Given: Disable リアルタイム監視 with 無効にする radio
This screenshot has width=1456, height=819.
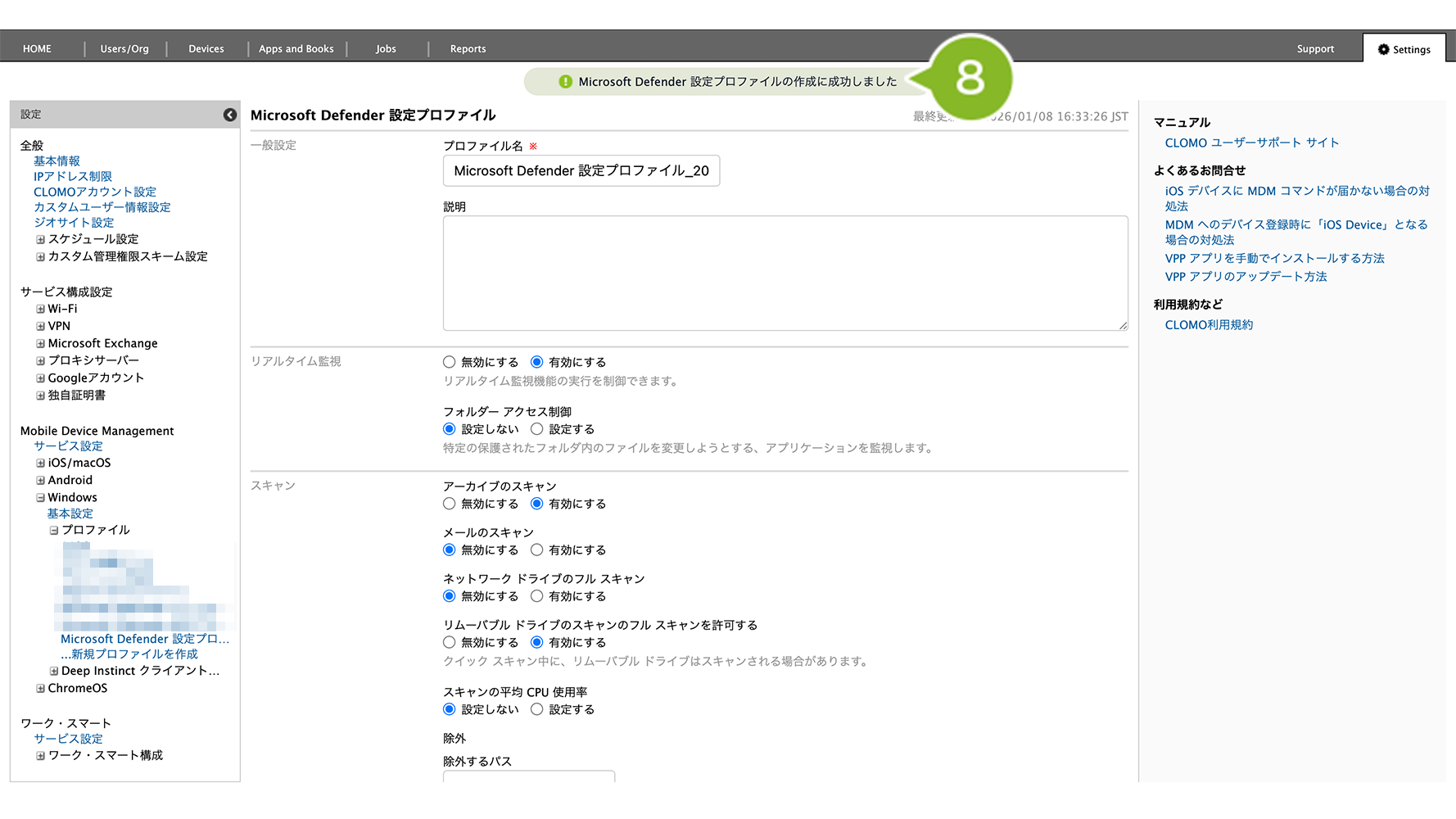Looking at the screenshot, I should tap(450, 362).
